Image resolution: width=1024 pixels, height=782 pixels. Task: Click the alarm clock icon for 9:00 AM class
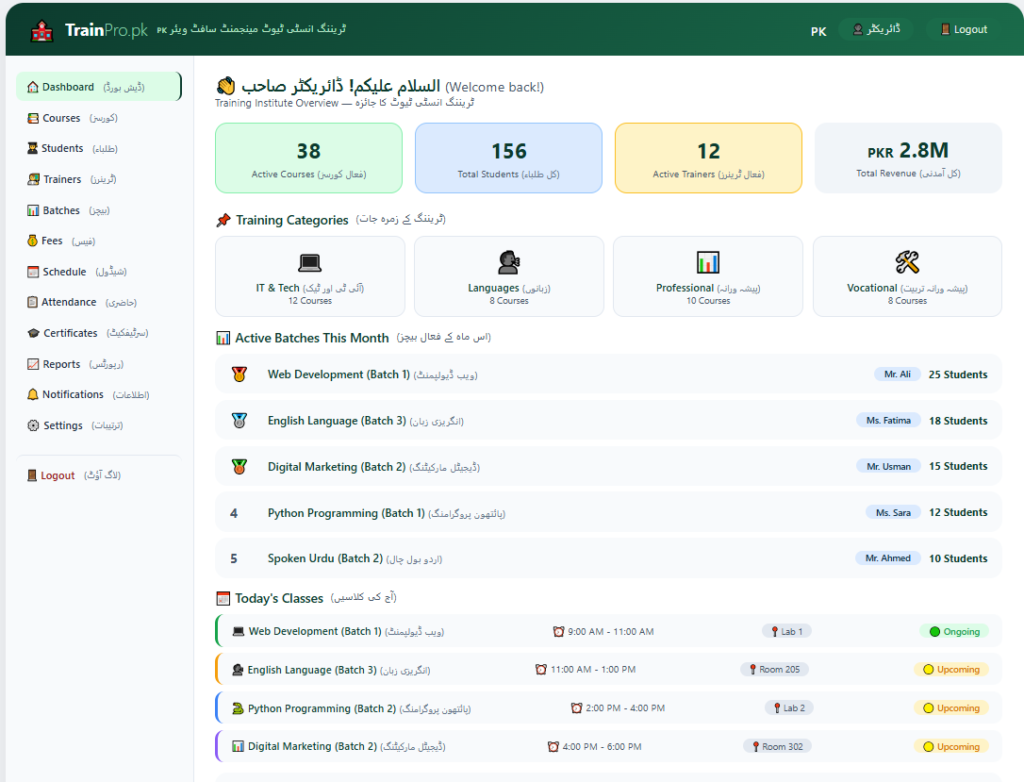(558, 631)
